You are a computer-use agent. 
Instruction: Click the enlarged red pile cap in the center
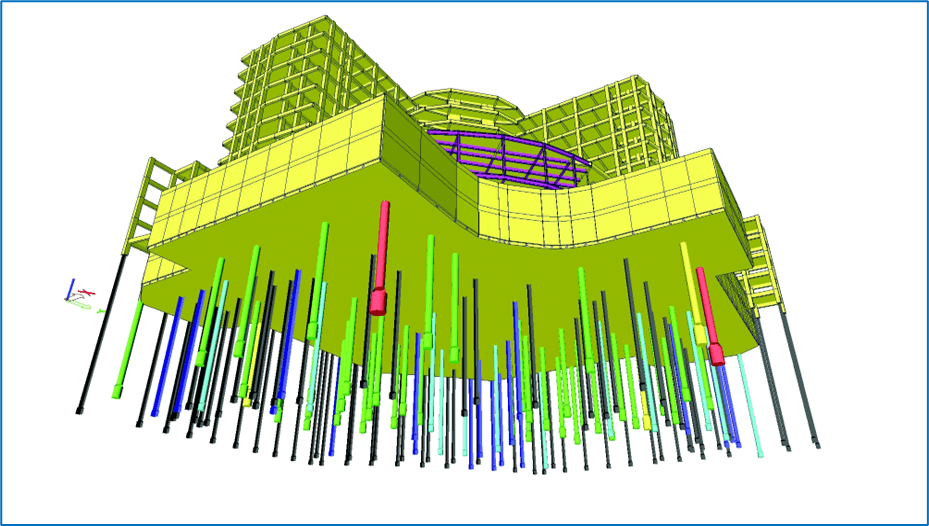378,301
